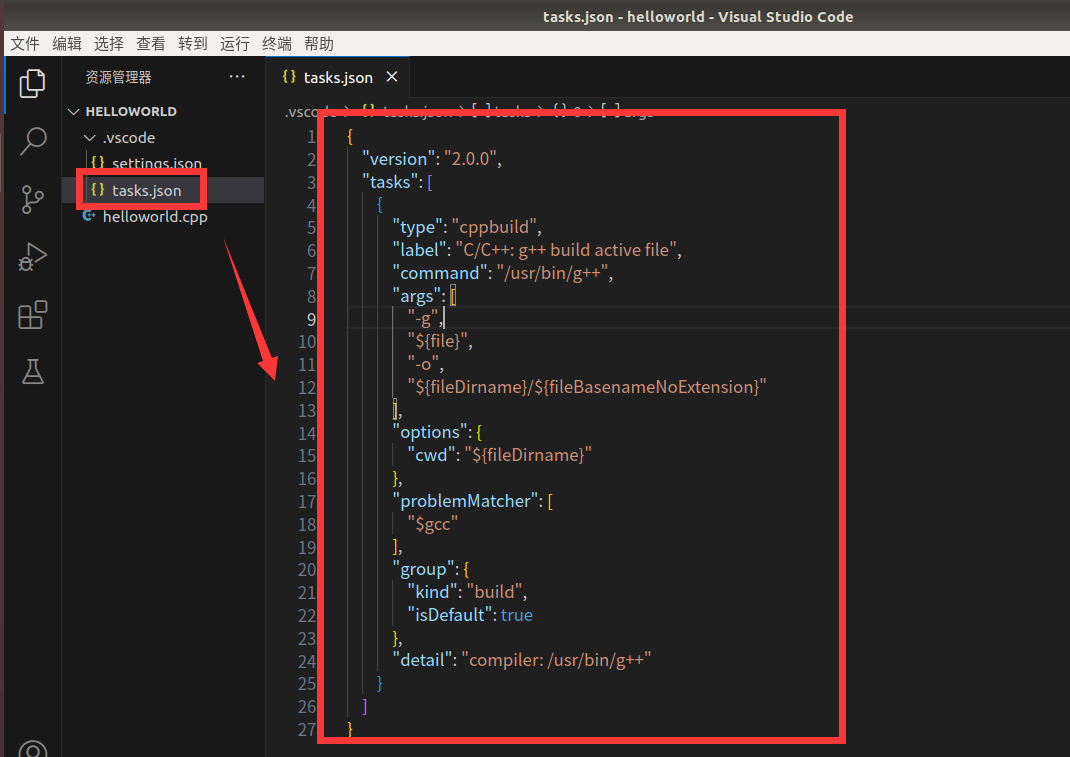
Task: Open the Testing flask icon
Action: pyautogui.click(x=32, y=371)
